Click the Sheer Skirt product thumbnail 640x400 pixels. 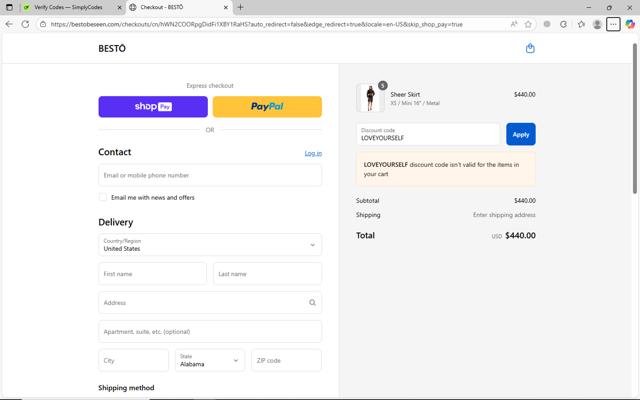point(370,98)
